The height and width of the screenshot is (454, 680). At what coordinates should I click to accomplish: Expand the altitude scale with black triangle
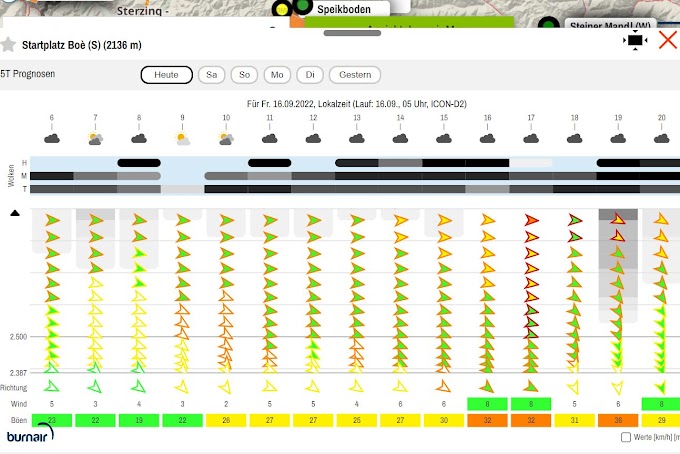click(15, 213)
